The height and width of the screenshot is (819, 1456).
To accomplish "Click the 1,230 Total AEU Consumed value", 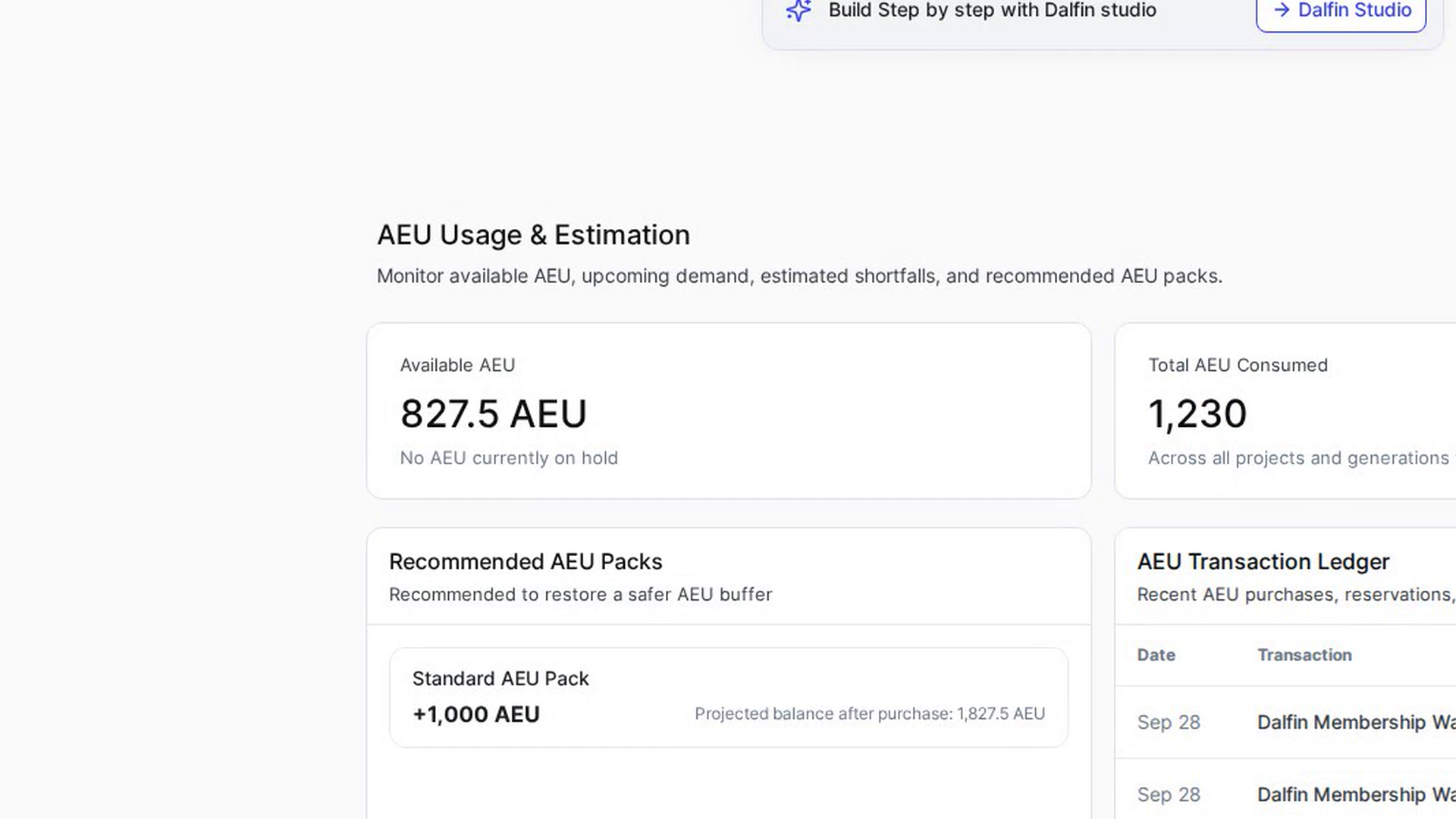I will tap(1197, 414).
